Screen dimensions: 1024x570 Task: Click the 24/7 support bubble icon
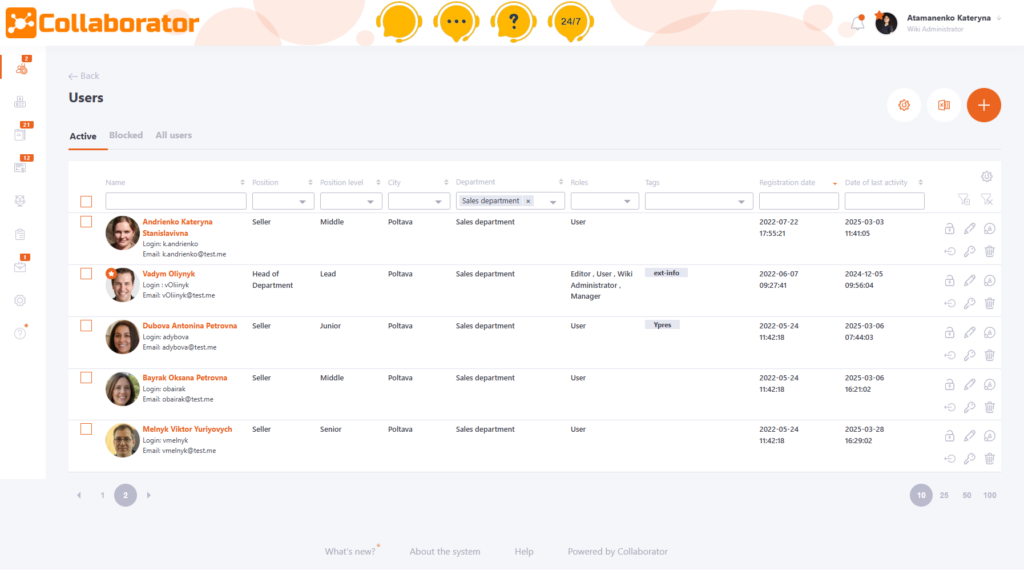pyautogui.click(x=571, y=22)
